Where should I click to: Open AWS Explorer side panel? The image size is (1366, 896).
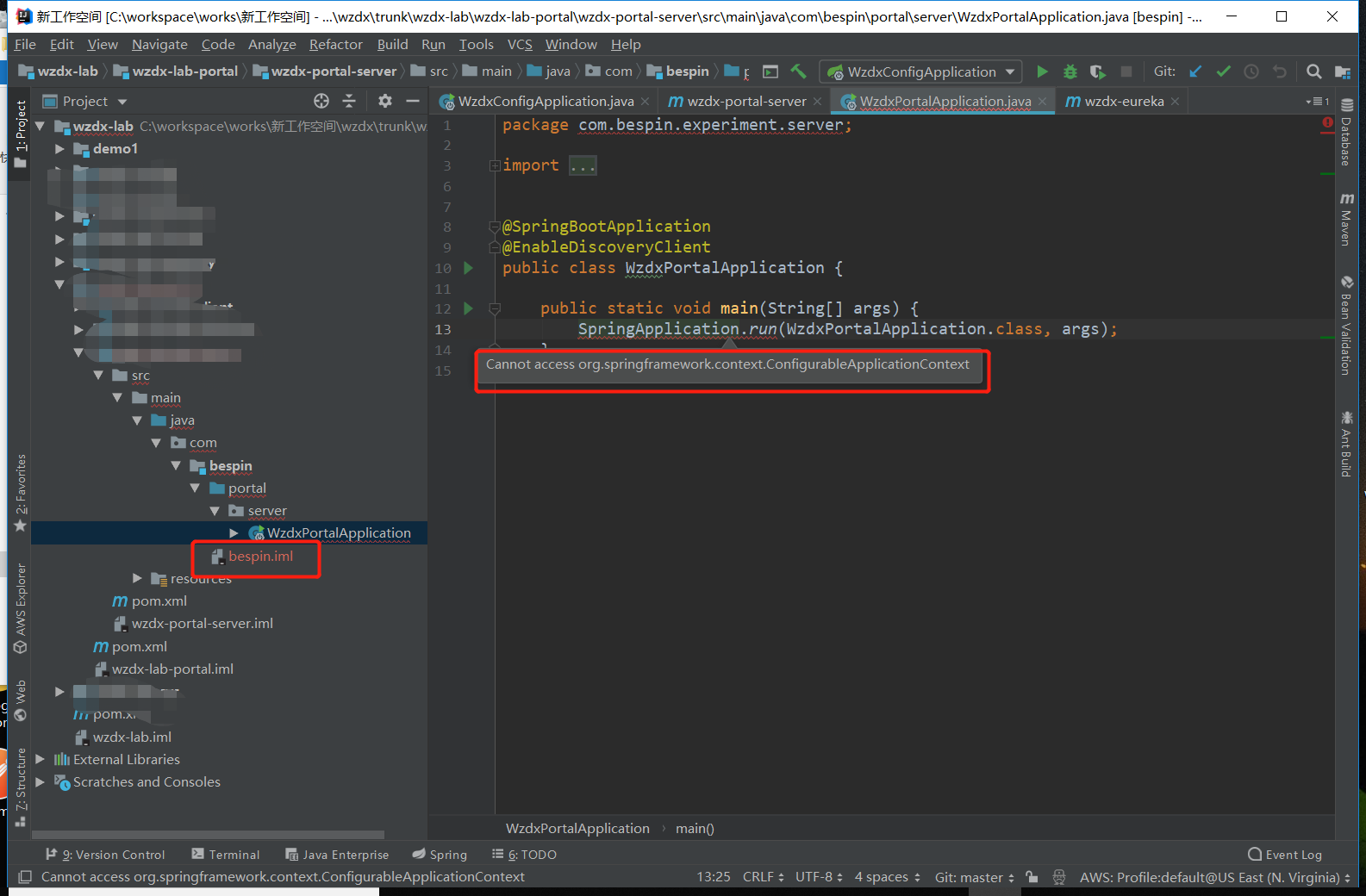tap(21, 608)
